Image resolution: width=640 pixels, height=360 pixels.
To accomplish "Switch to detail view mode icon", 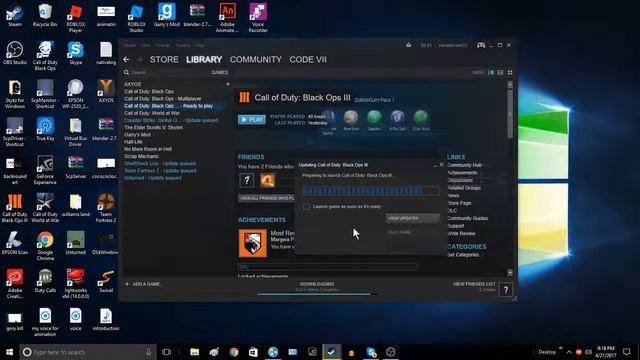I will tap(491, 72).
